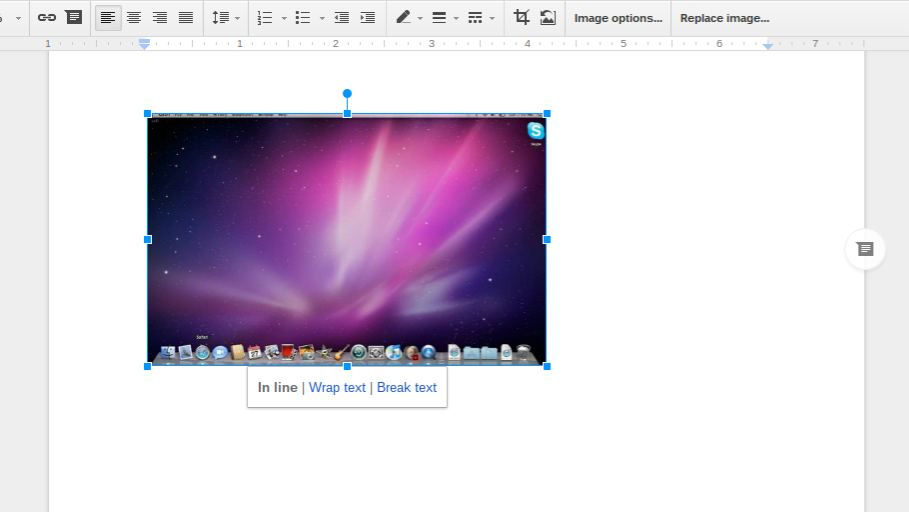Expand border color dropdown arrow

420,19
